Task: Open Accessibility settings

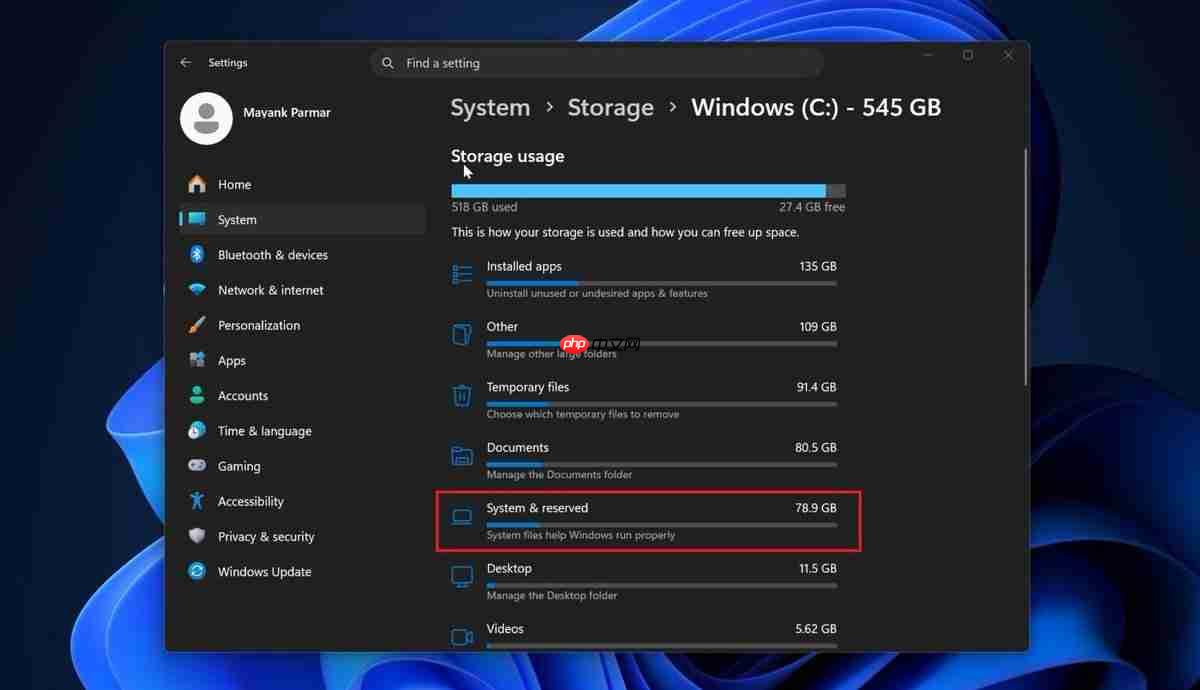Action: coord(302,501)
